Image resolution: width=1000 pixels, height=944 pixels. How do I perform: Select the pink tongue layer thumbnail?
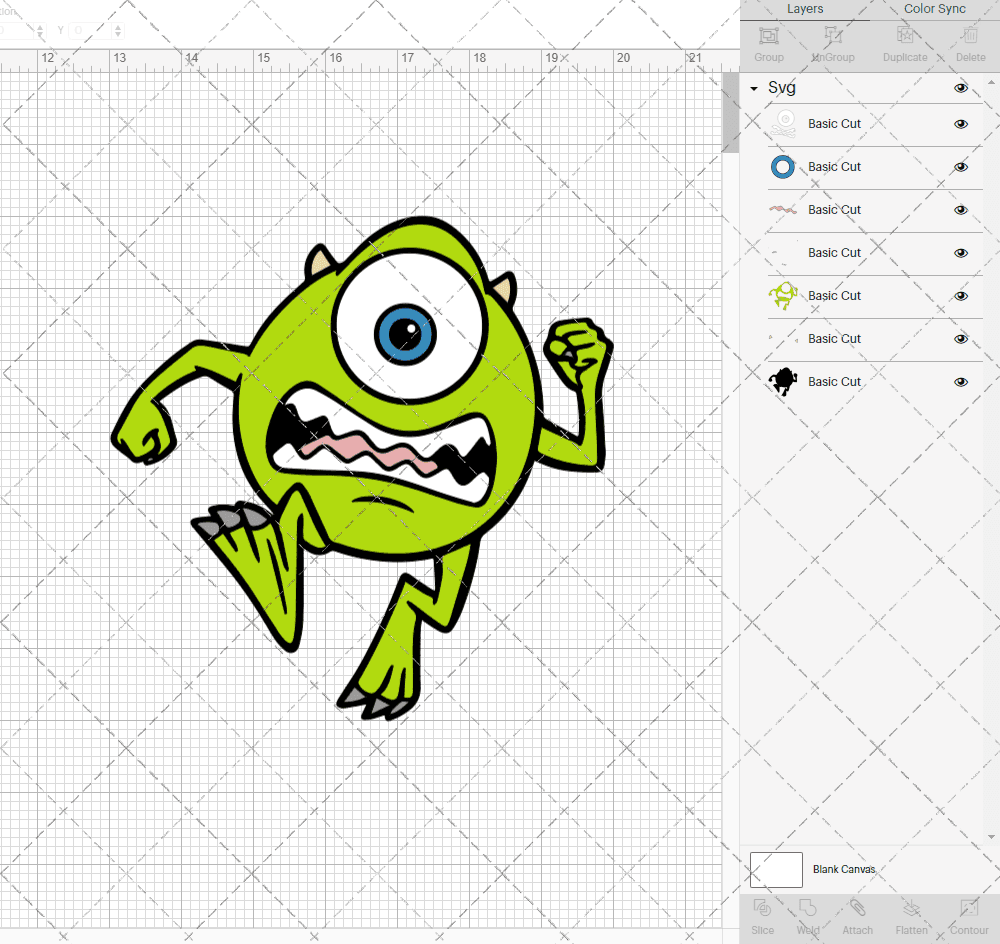[783, 209]
